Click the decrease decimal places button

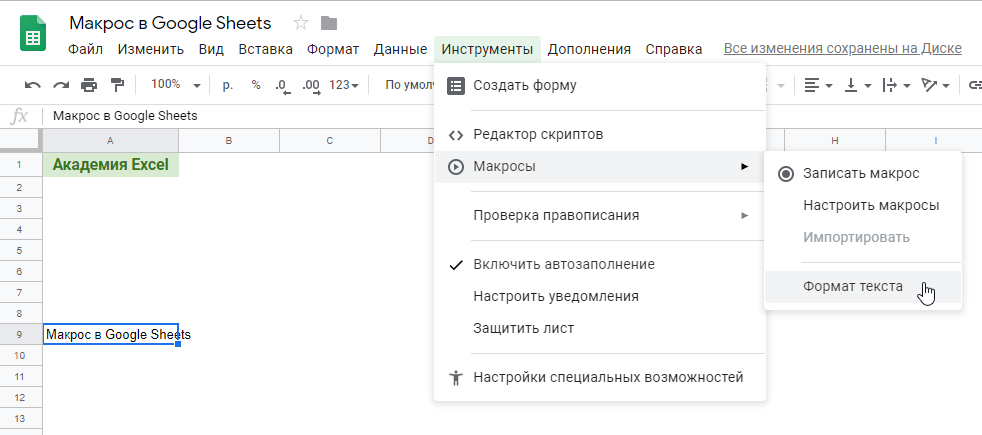click(x=282, y=86)
